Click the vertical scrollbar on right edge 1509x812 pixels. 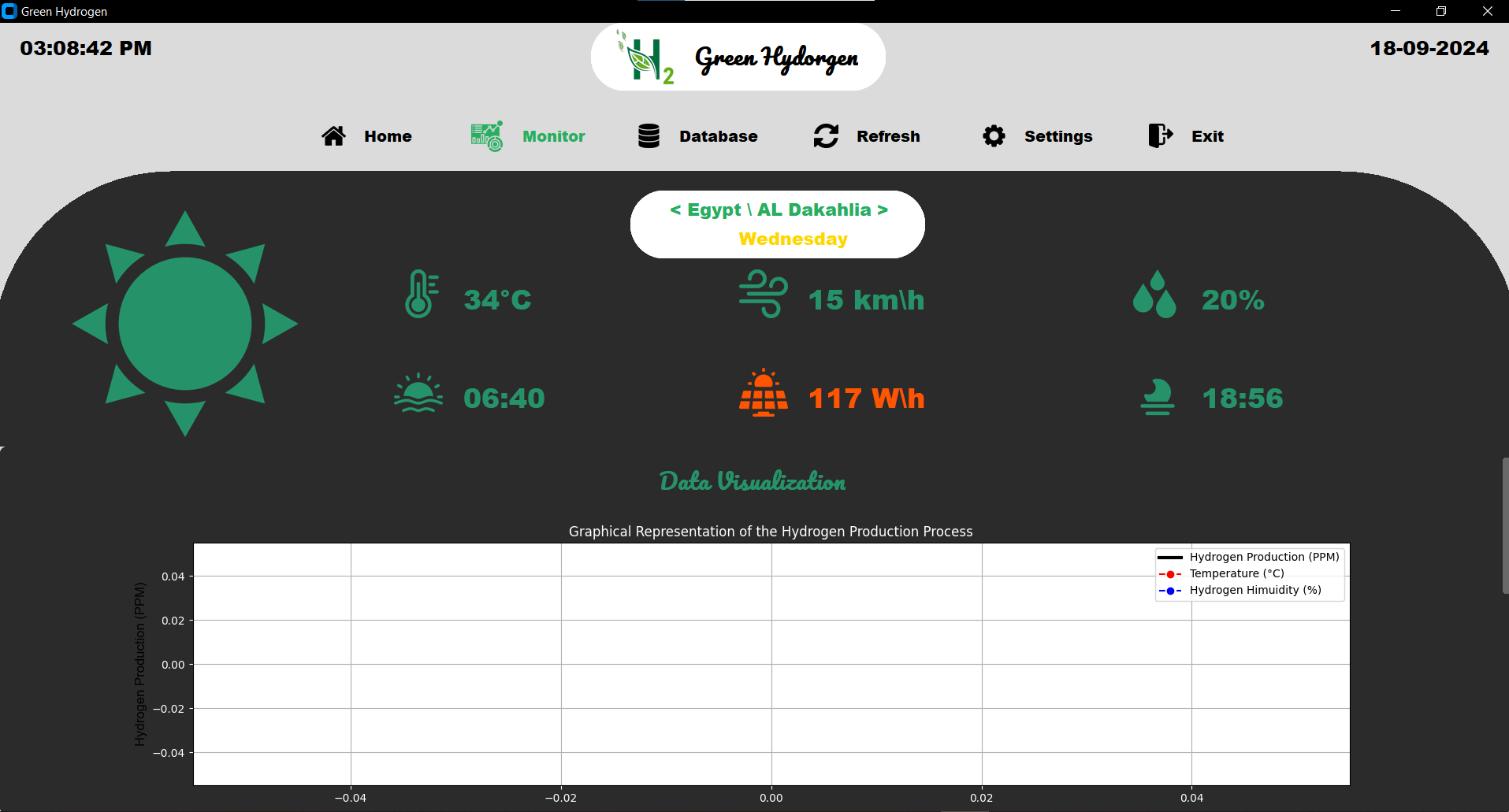point(1504,525)
